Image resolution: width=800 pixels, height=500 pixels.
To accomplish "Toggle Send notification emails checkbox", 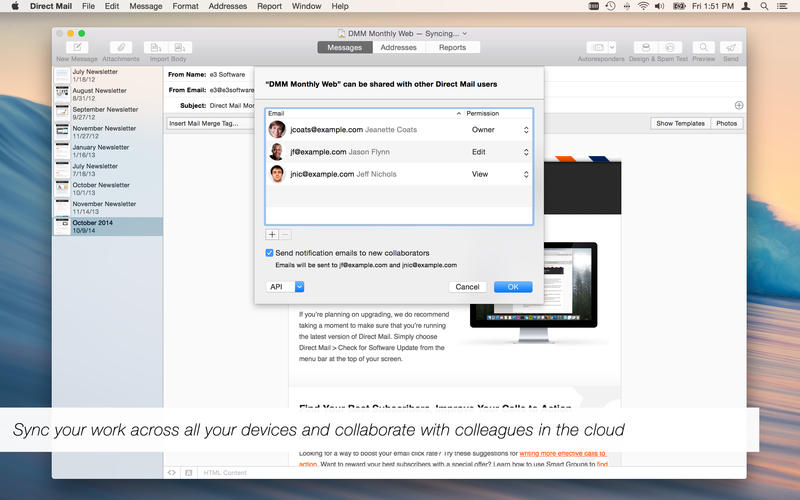I will coord(269,253).
